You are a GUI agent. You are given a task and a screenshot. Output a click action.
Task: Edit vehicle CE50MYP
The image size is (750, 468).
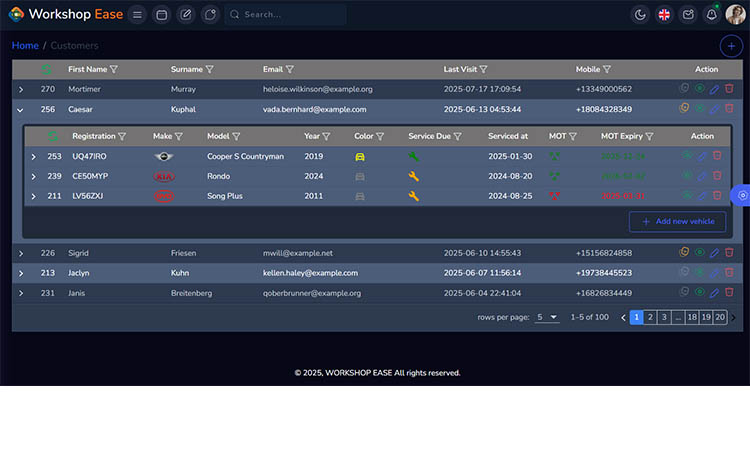tap(702, 176)
